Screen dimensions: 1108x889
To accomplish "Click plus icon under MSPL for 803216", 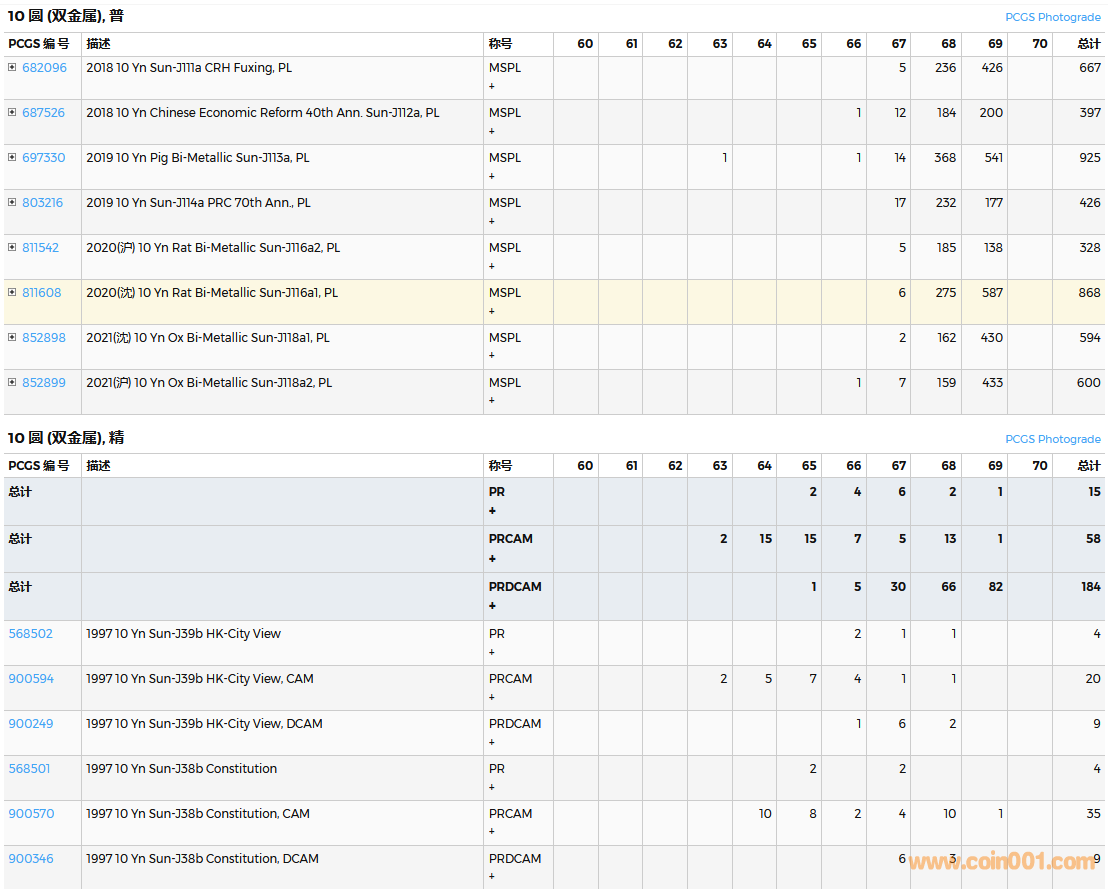I will click(492, 222).
